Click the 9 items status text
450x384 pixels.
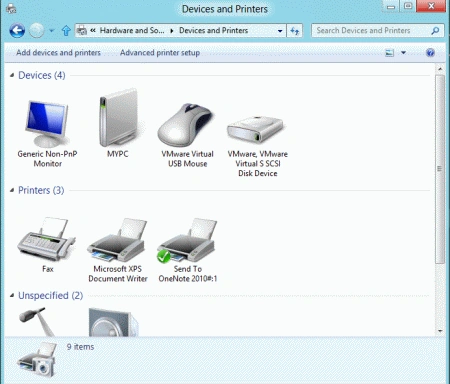pos(80,347)
